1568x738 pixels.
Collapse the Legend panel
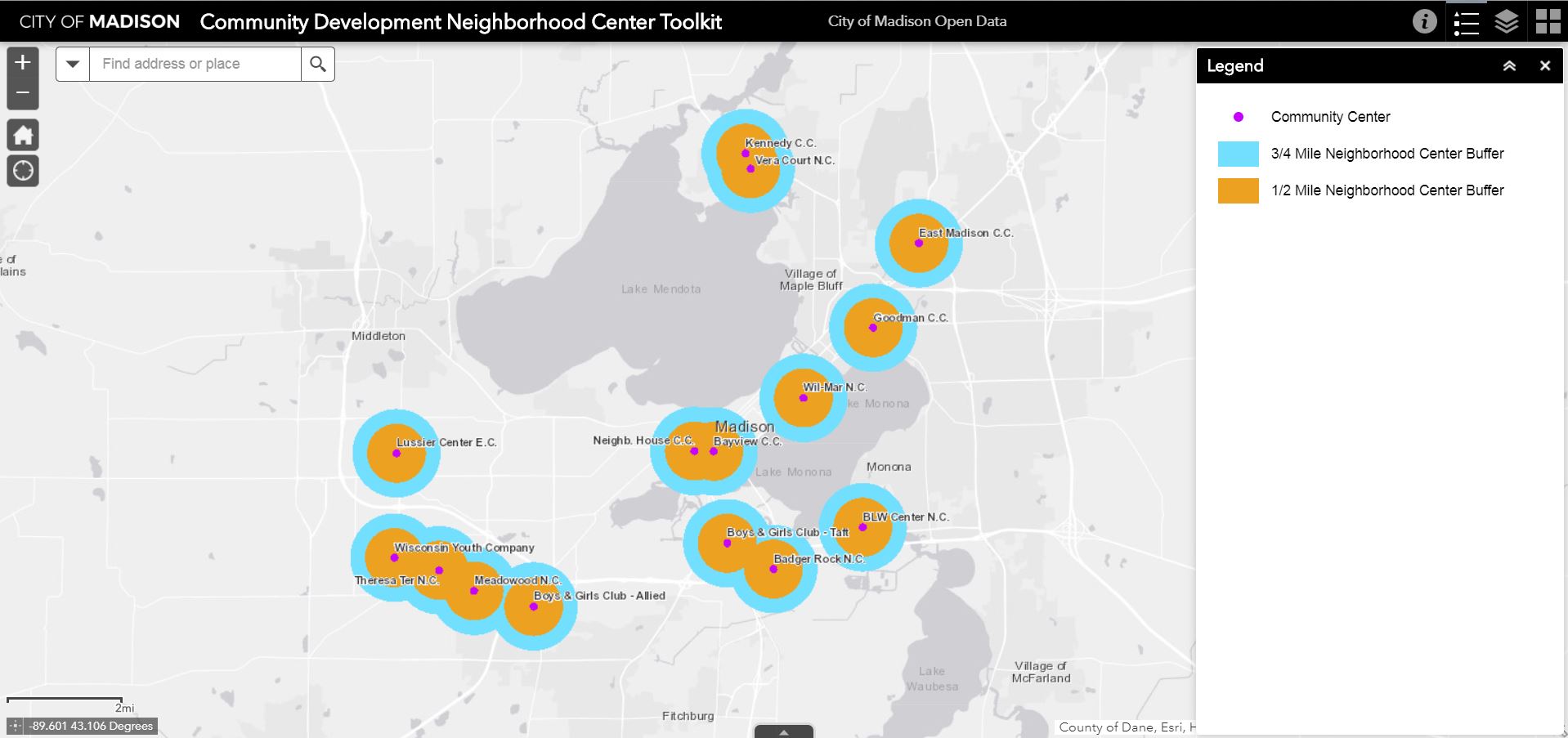coord(1509,66)
